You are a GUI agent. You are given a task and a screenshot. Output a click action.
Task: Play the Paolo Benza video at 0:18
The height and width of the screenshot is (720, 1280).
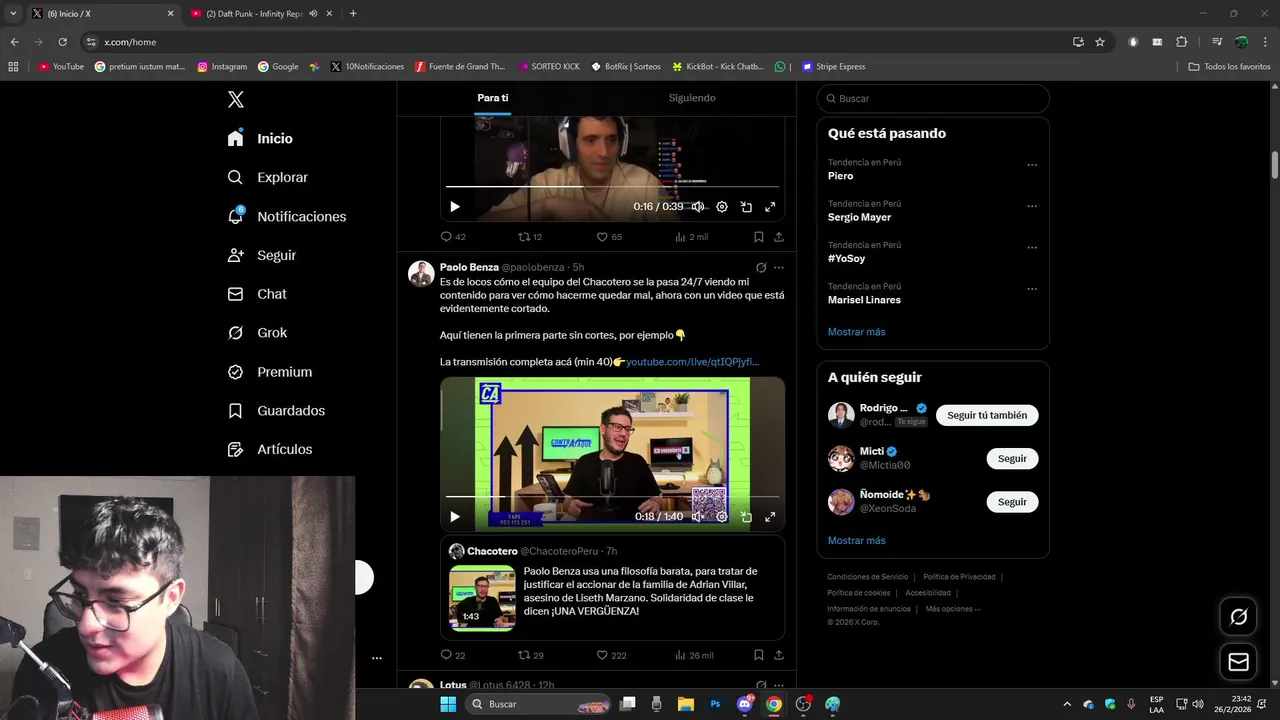coord(454,517)
